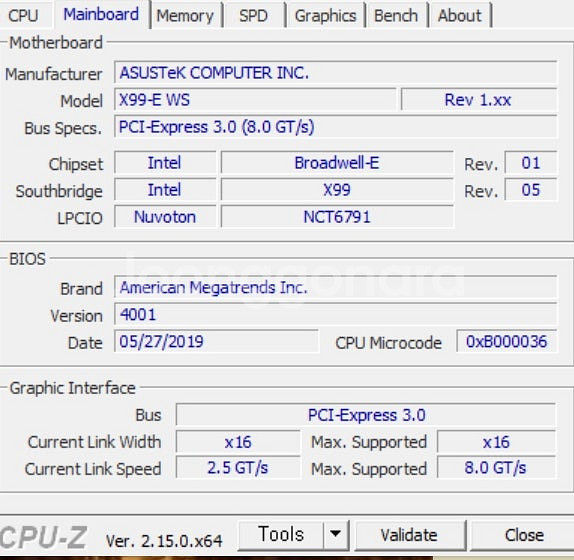Image resolution: width=574 pixels, height=560 pixels.
Task: Click the Current Link Speed label
Action: 93,469
